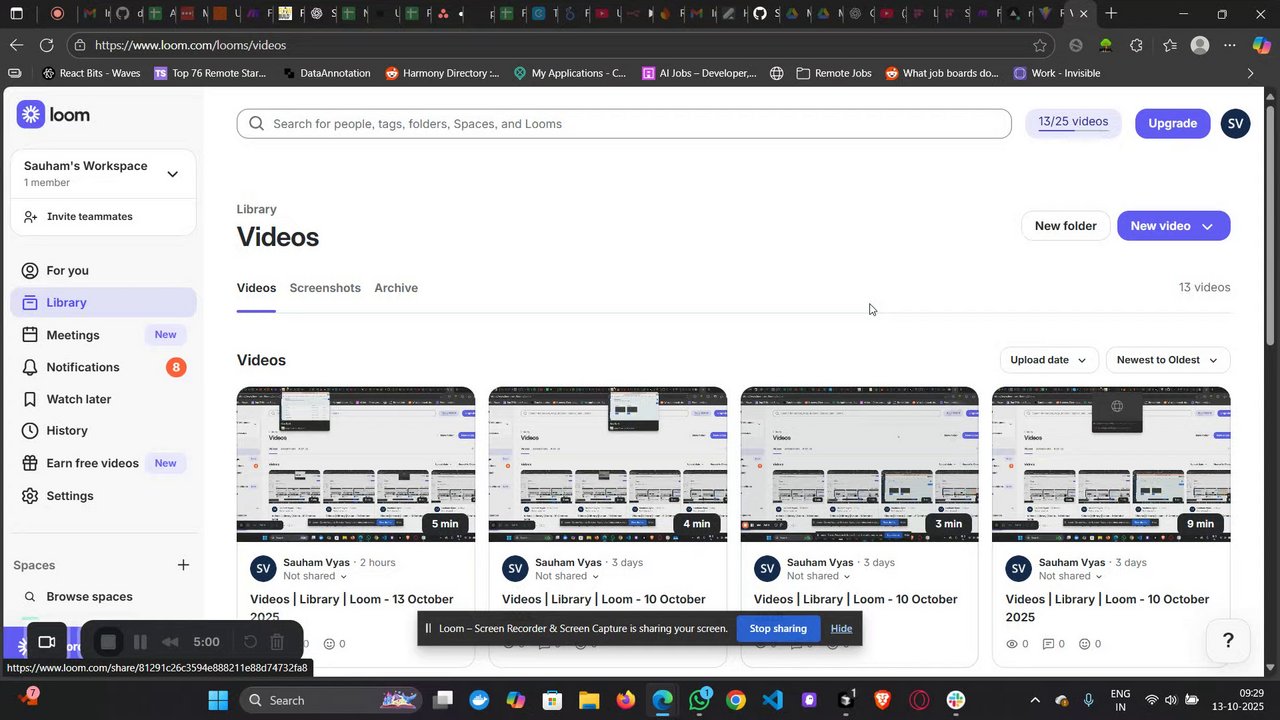Click the Hide link in sharing bar
Viewport: 1280px width, 720px height.
tap(841, 628)
